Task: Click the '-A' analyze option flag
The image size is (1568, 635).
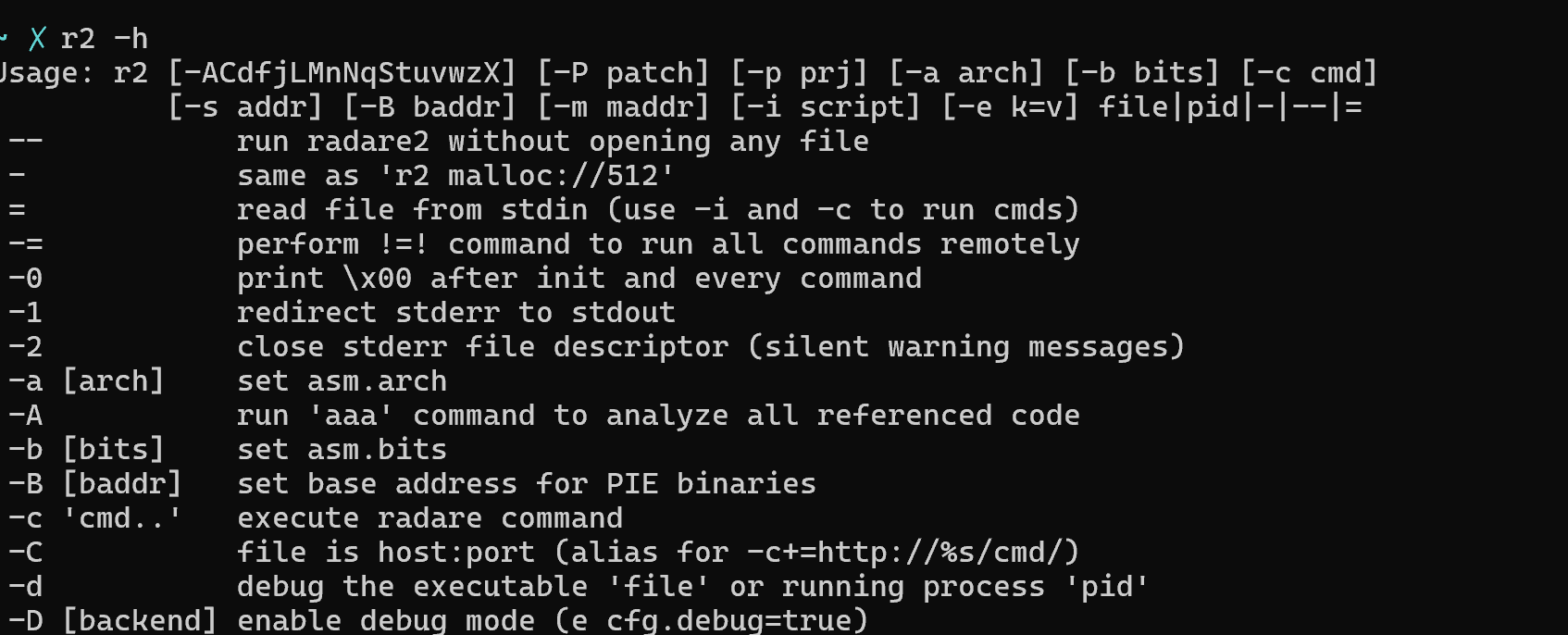Action: click(x=26, y=416)
